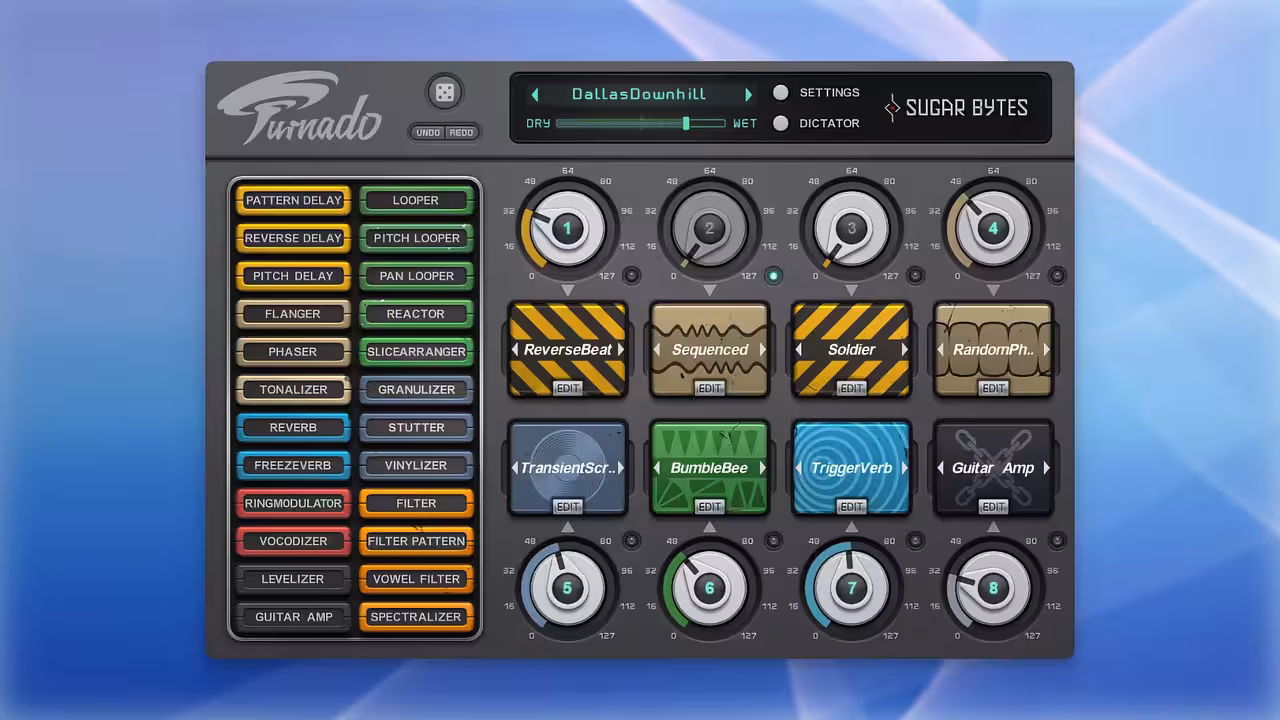Load the Granulizer effect
Screen dimensions: 1280x720
point(416,390)
